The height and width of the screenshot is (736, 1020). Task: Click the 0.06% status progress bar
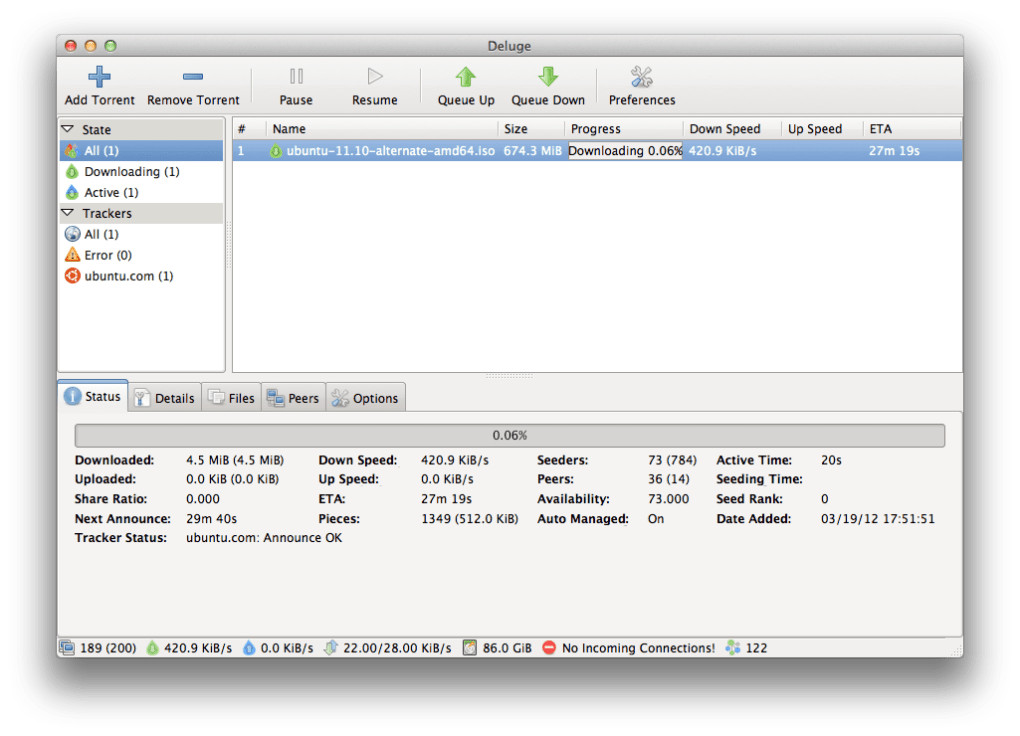509,435
